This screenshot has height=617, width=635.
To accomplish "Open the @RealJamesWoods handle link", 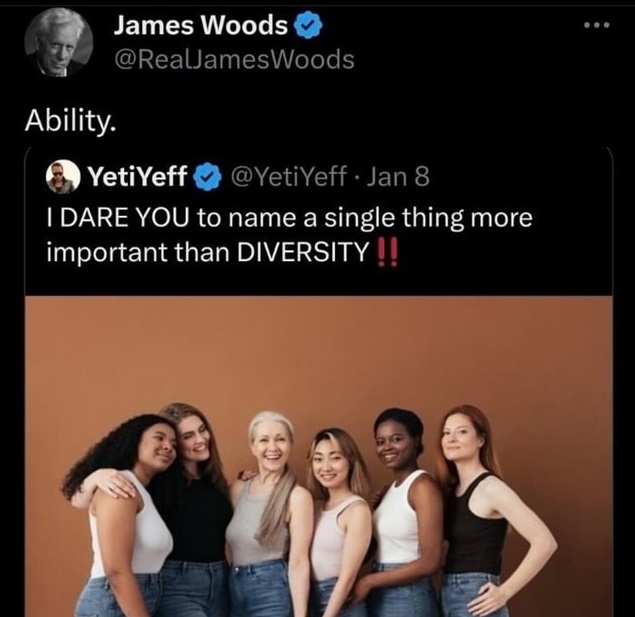I will click(x=234, y=60).
